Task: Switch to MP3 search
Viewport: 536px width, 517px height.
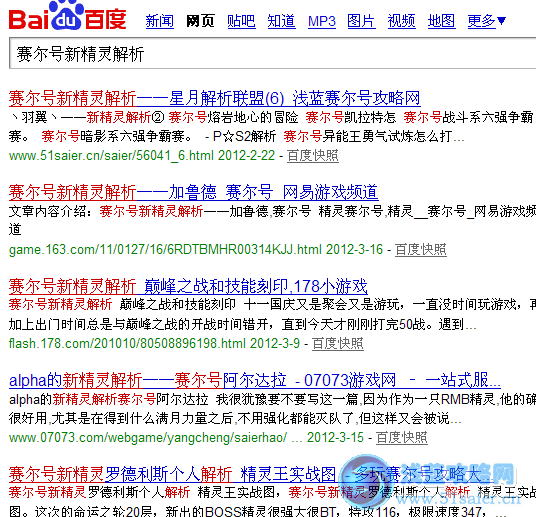Action: (x=322, y=21)
